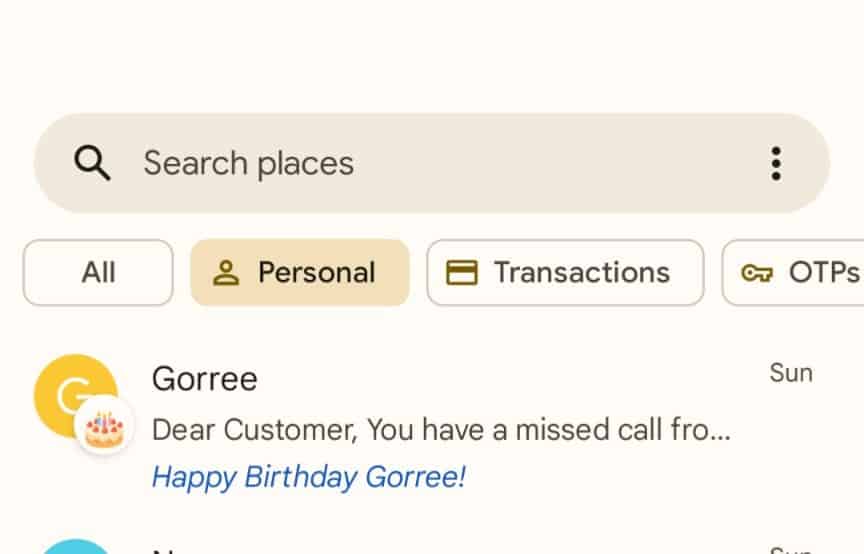Switch to the All filter tab

(98, 272)
